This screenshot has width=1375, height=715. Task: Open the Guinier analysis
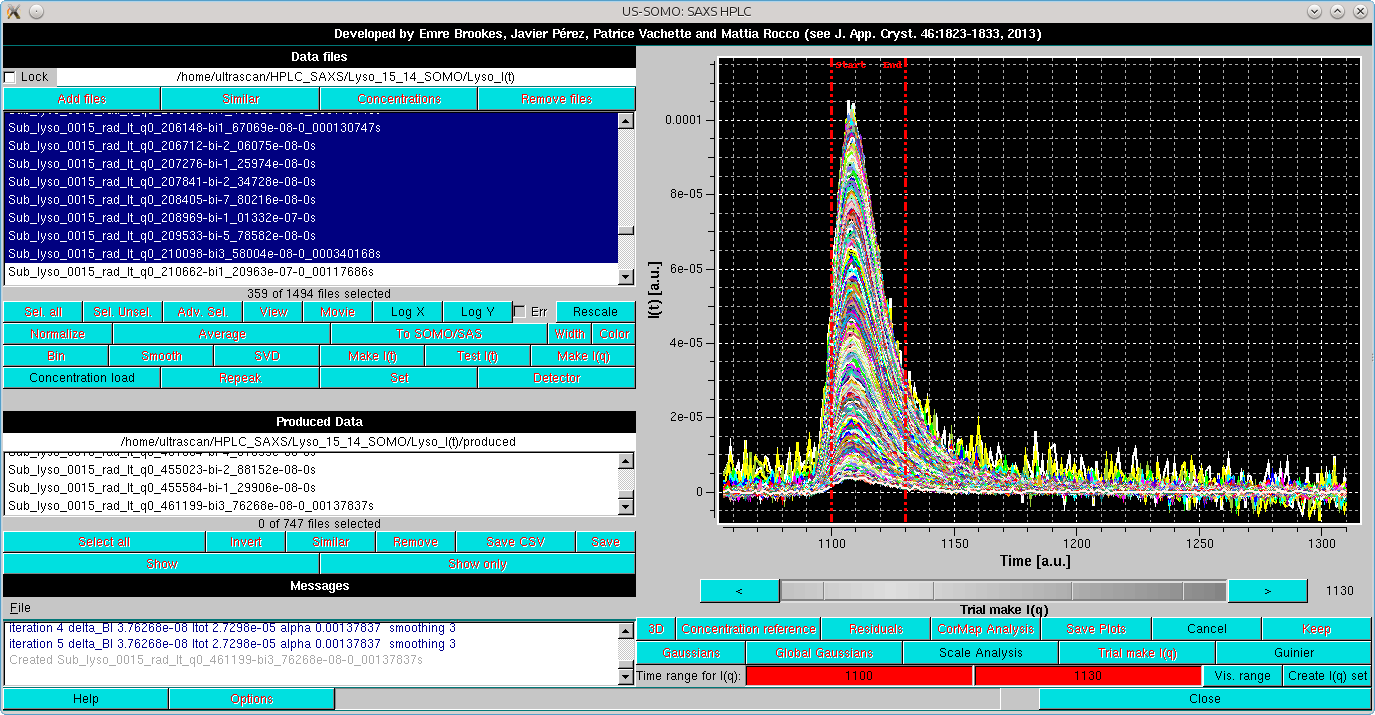1294,652
